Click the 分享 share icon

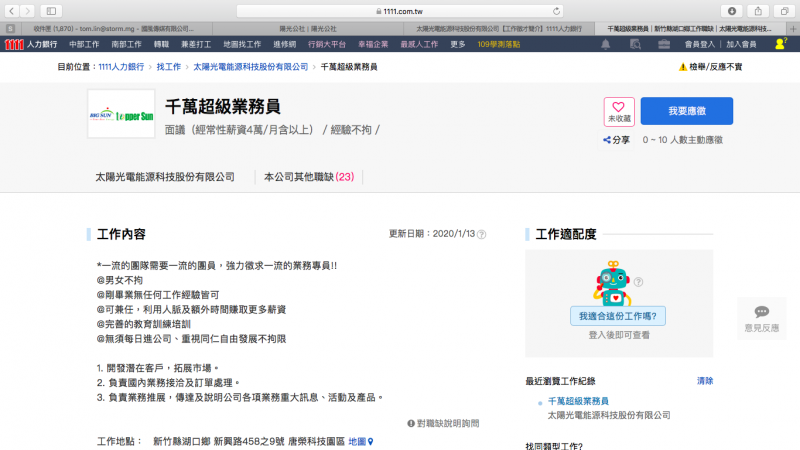click(616, 140)
